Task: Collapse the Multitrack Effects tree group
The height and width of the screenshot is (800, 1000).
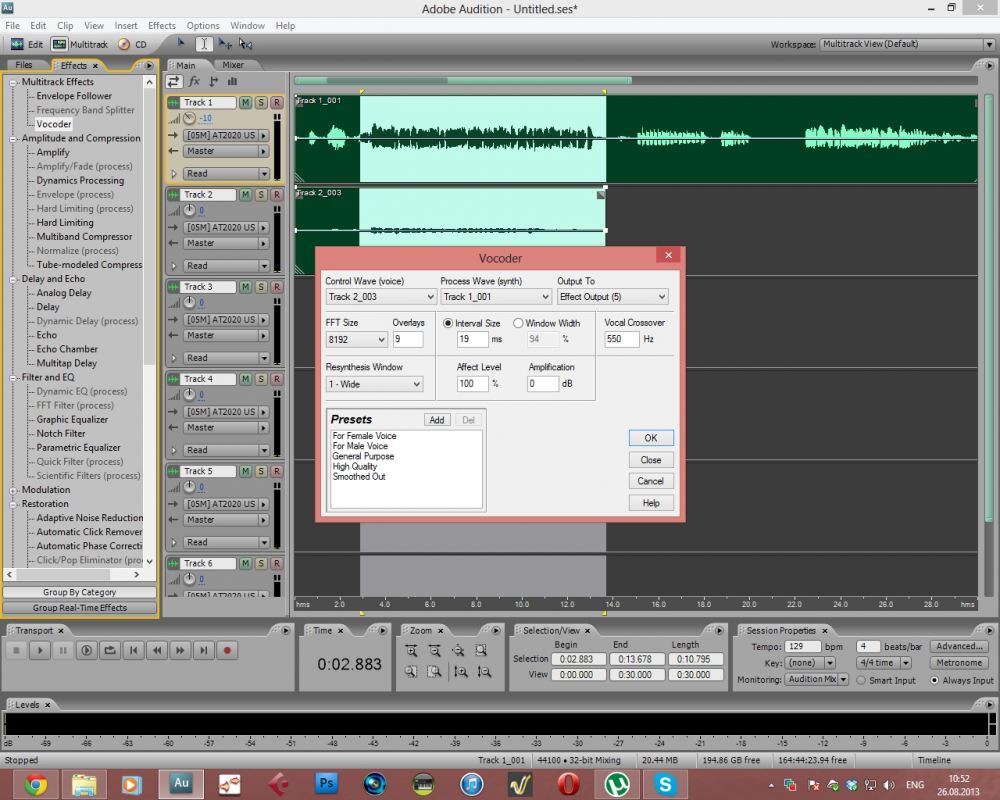Action: [13, 82]
